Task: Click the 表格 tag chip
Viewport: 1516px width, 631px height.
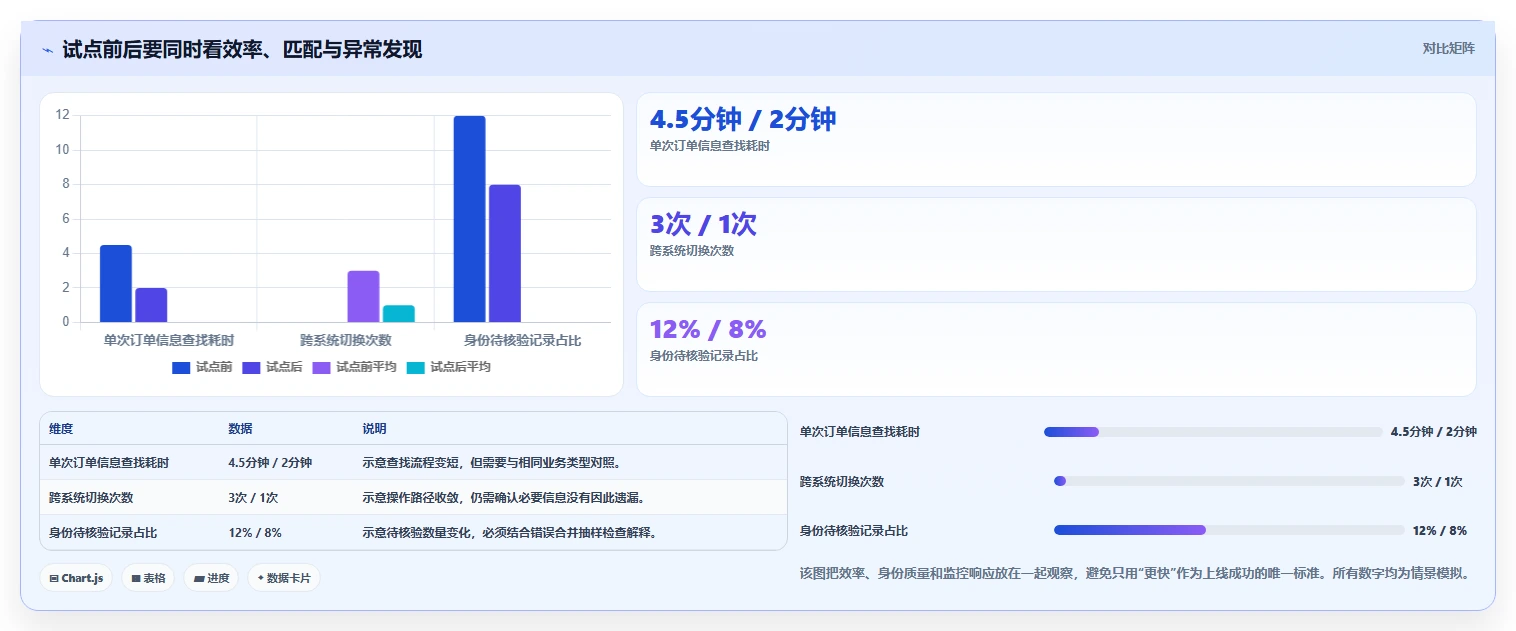Action: [x=148, y=577]
